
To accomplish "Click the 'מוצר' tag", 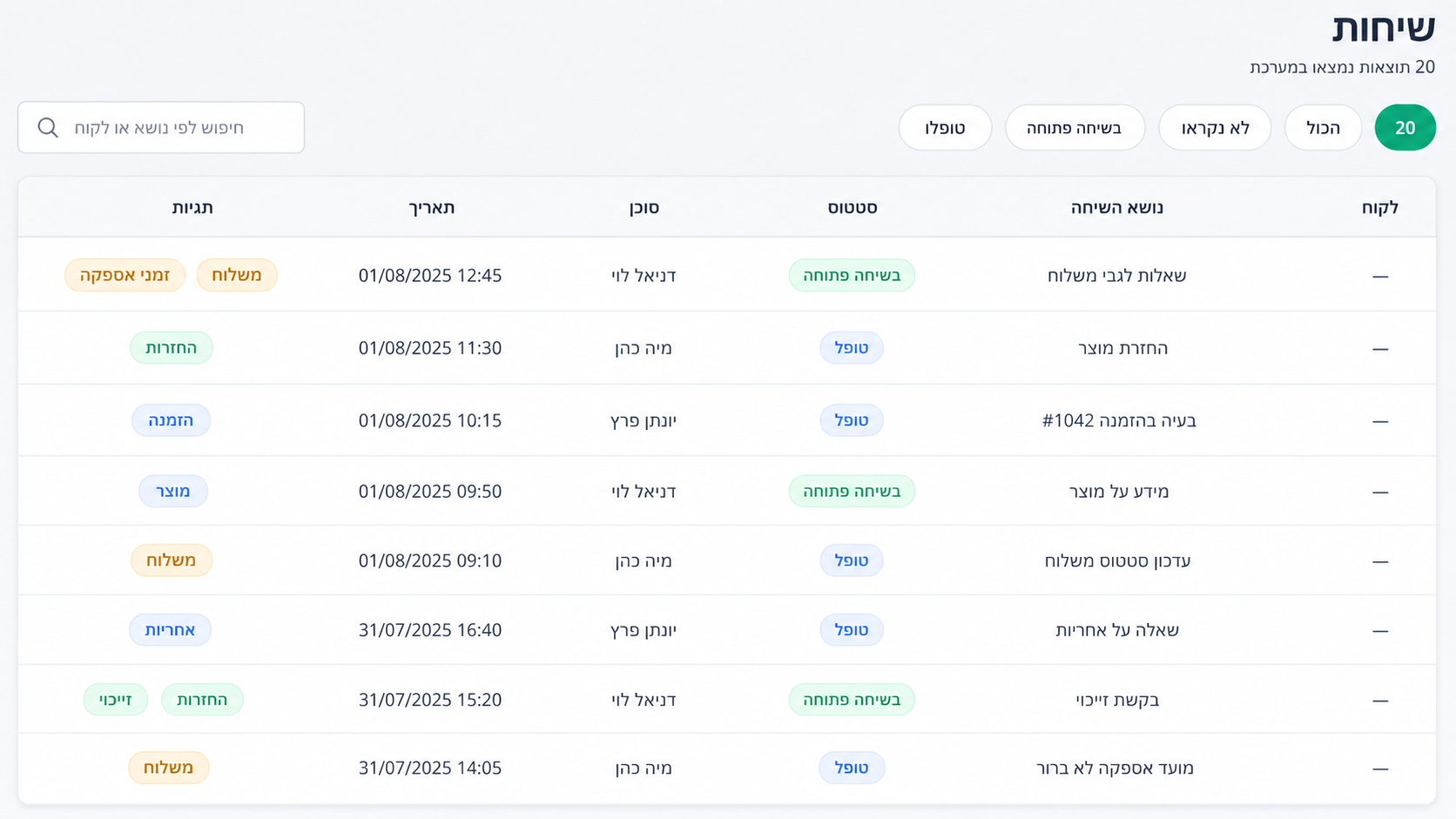I will pos(173,491).
